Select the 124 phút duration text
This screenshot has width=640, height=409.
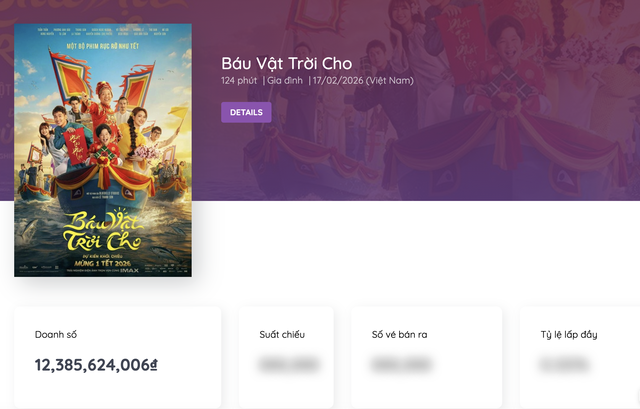click(239, 81)
